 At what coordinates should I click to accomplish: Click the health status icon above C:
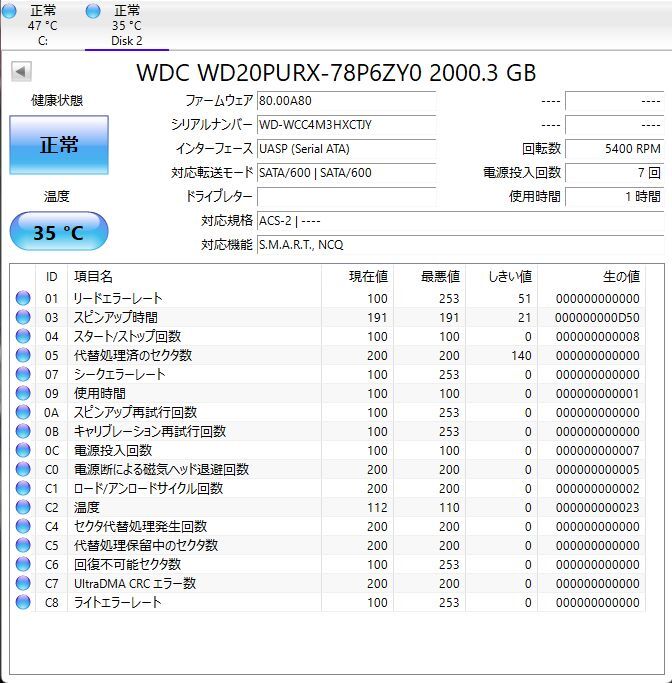9,11
